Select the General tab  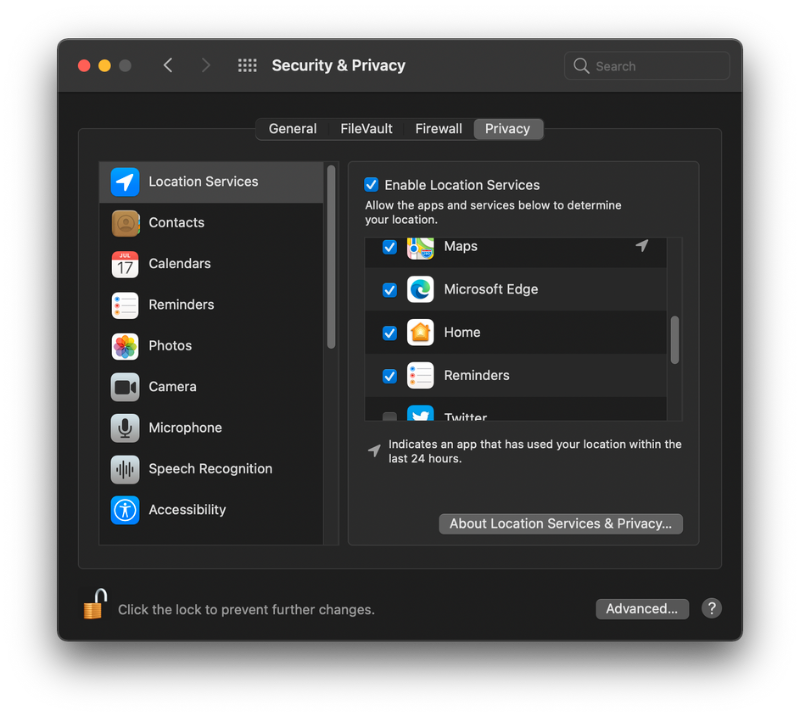[292, 128]
